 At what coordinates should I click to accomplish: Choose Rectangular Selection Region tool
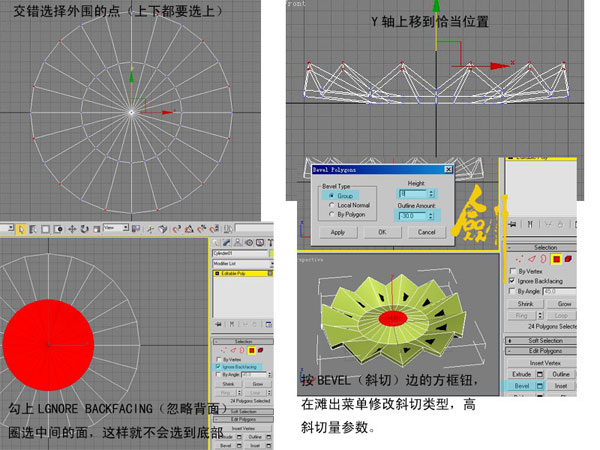[x=46, y=229]
